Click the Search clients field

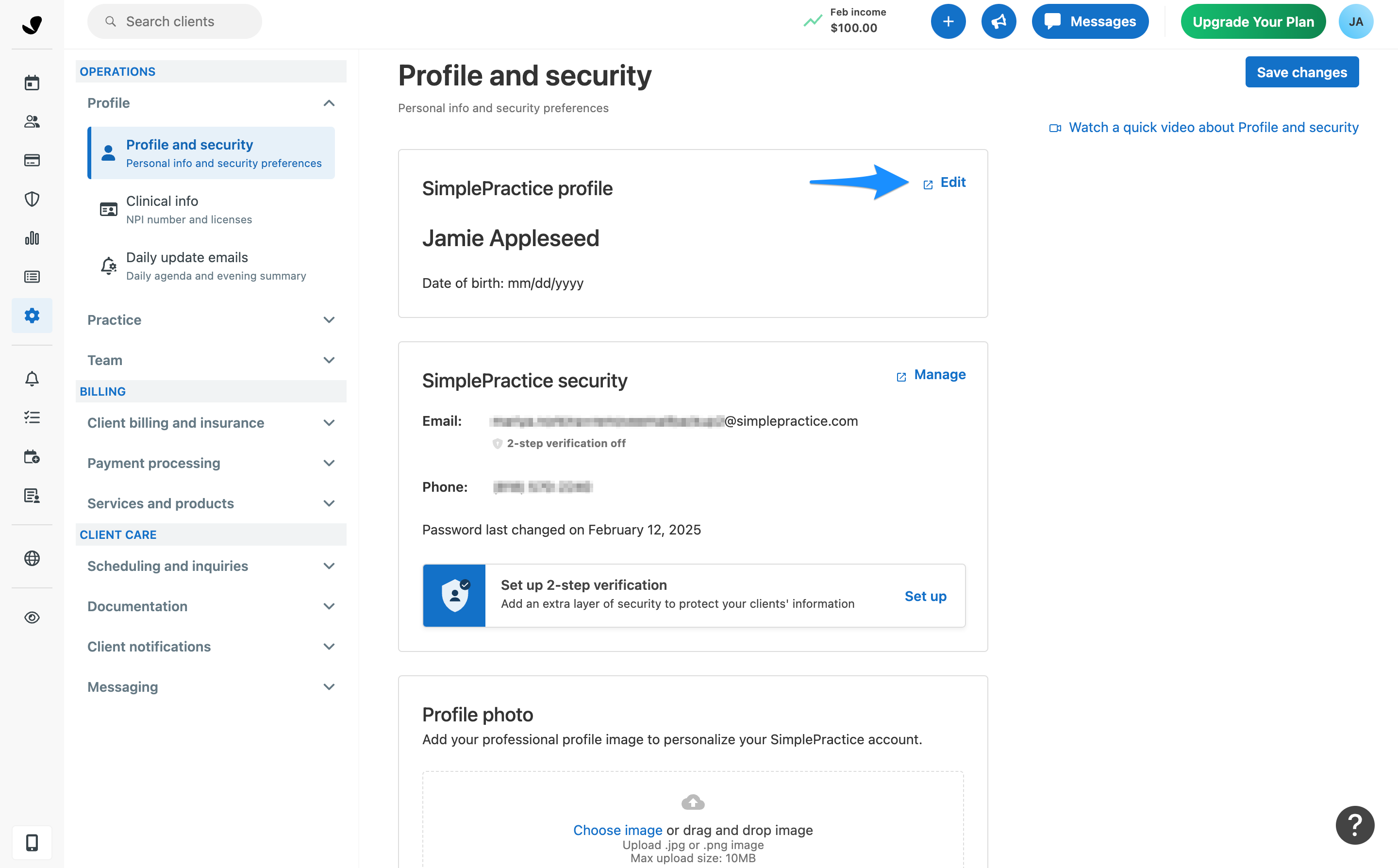174,22
